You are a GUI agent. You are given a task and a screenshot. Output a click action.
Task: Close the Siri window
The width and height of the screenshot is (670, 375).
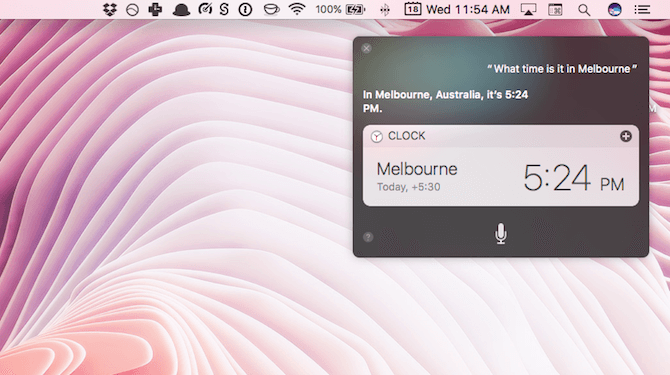tap(366, 48)
